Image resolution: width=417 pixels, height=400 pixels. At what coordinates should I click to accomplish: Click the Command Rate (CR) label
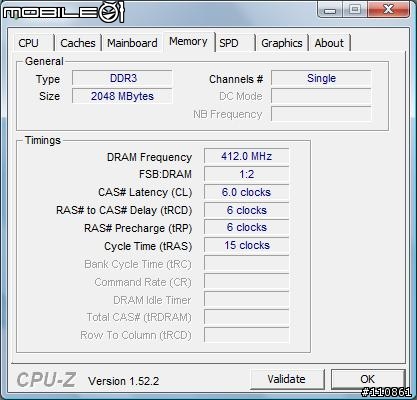[x=143, y=282]
